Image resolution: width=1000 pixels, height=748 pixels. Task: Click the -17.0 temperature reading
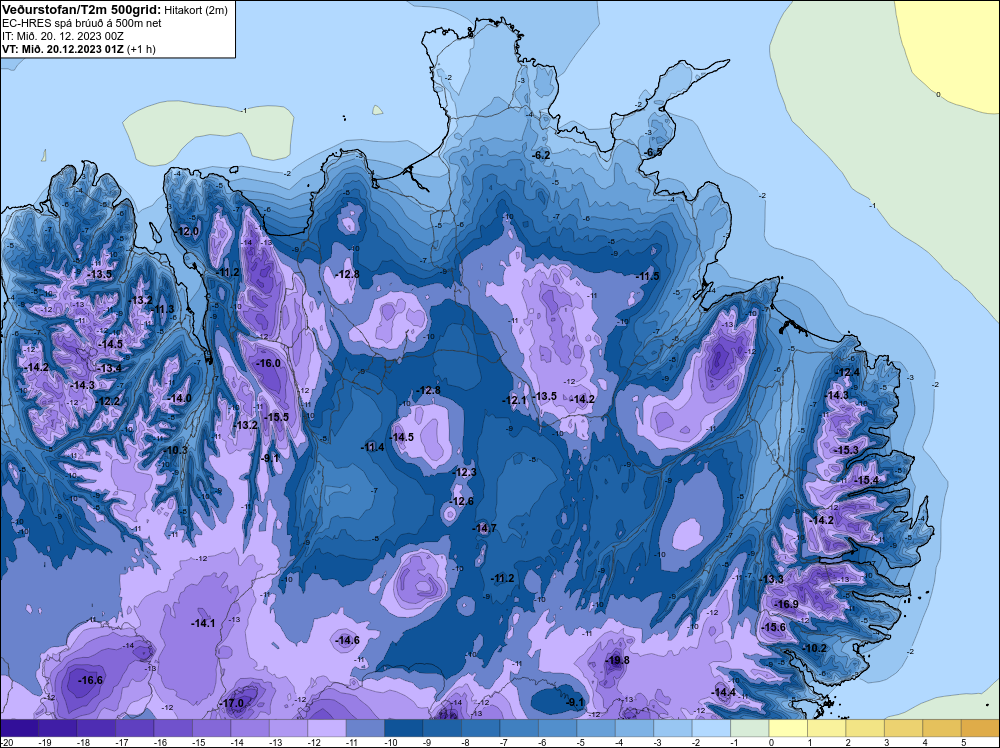coord(231,703)
